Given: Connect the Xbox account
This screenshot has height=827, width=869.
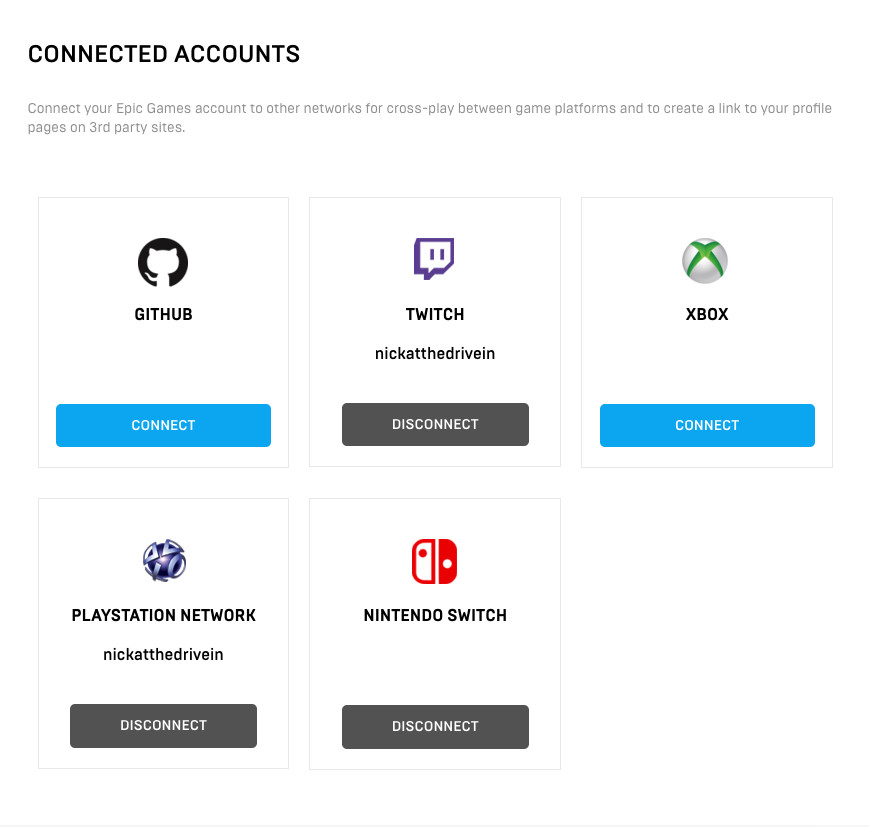Looking at the screenshot, I should click(707, 425).
